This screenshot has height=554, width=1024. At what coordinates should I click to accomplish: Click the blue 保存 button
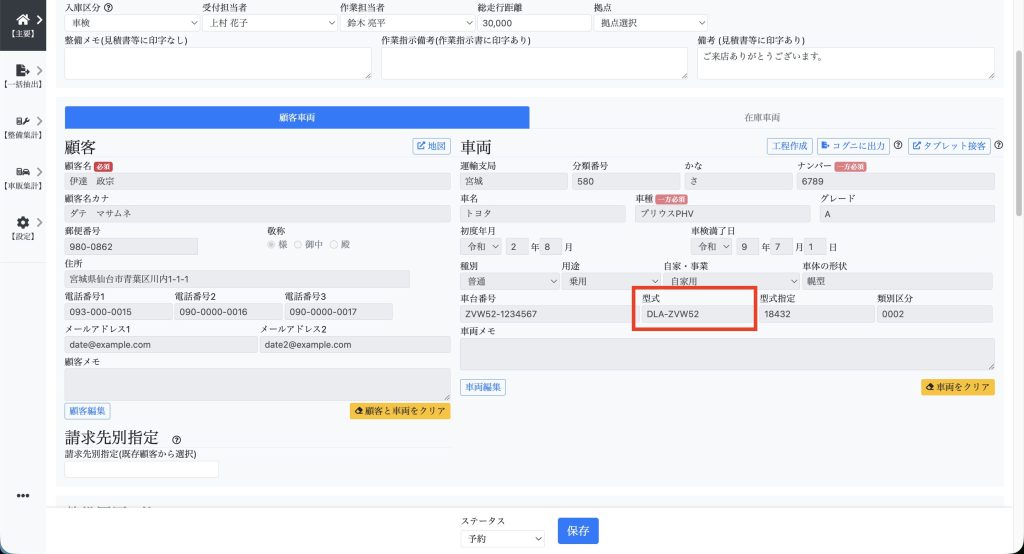pyautogui.click(x=578, y=531)
